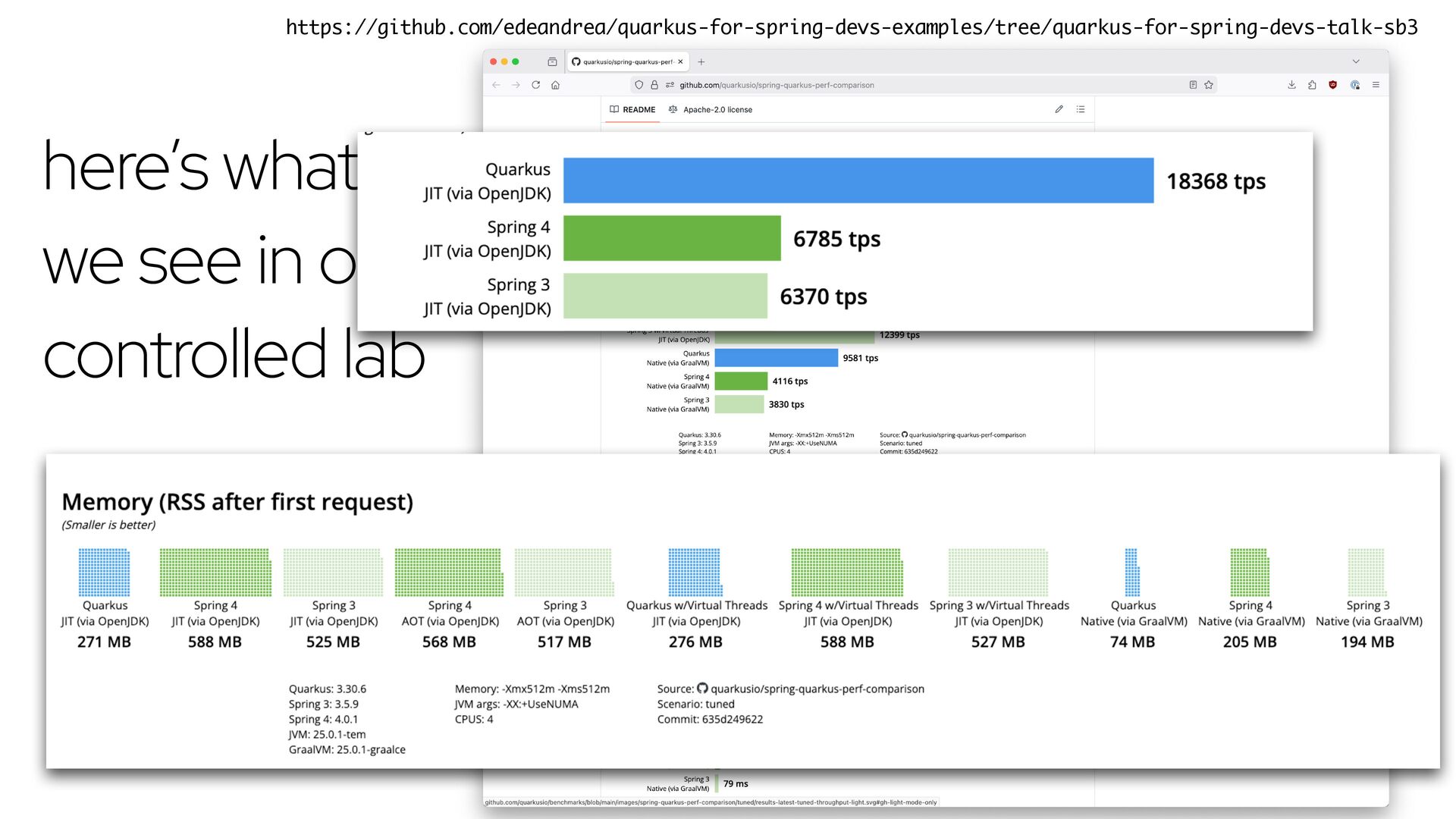Go to browser home page
The image size is (1456, 819).
click(x=555, y=85)
